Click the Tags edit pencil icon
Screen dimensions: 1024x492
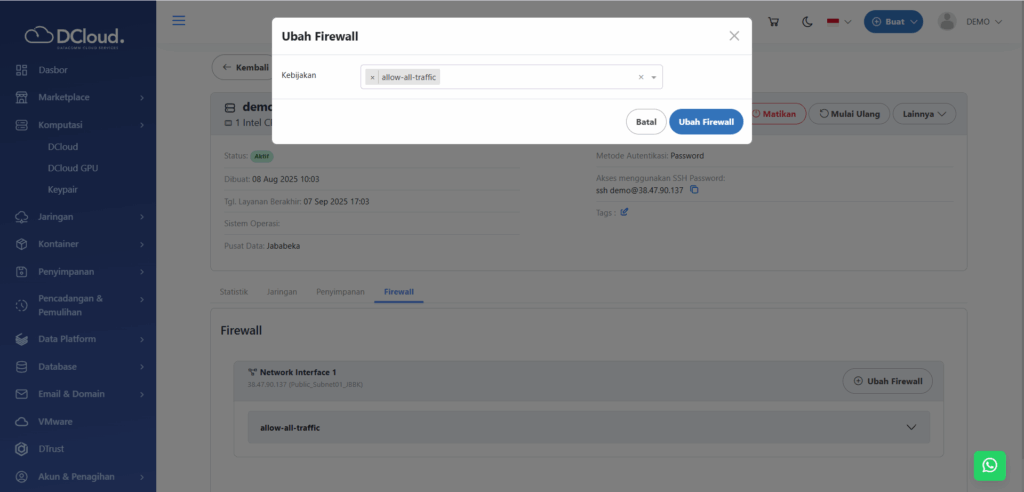[624, 212]
